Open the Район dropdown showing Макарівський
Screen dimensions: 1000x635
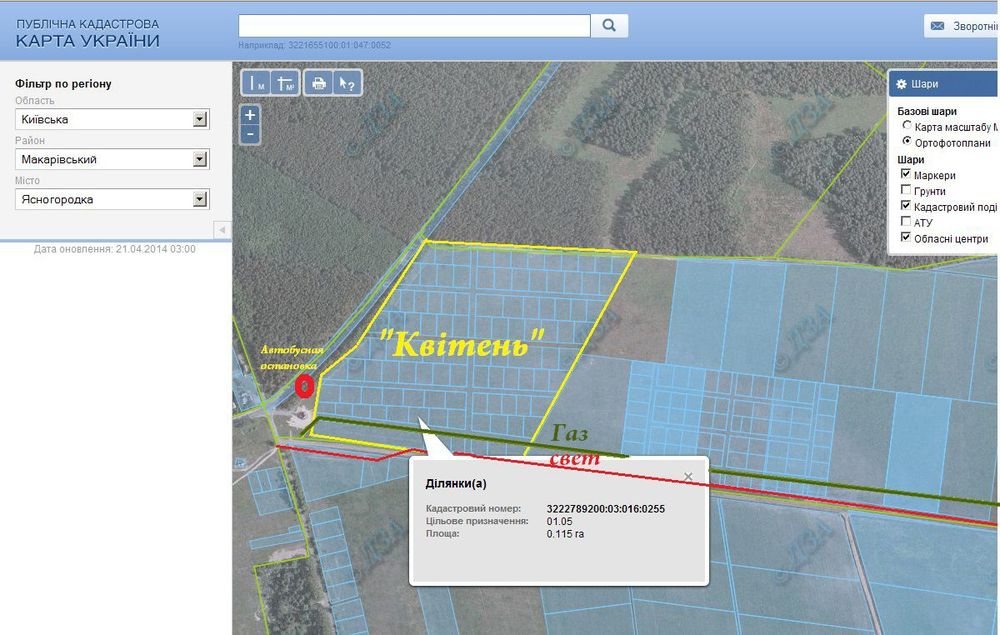[112, 159]
